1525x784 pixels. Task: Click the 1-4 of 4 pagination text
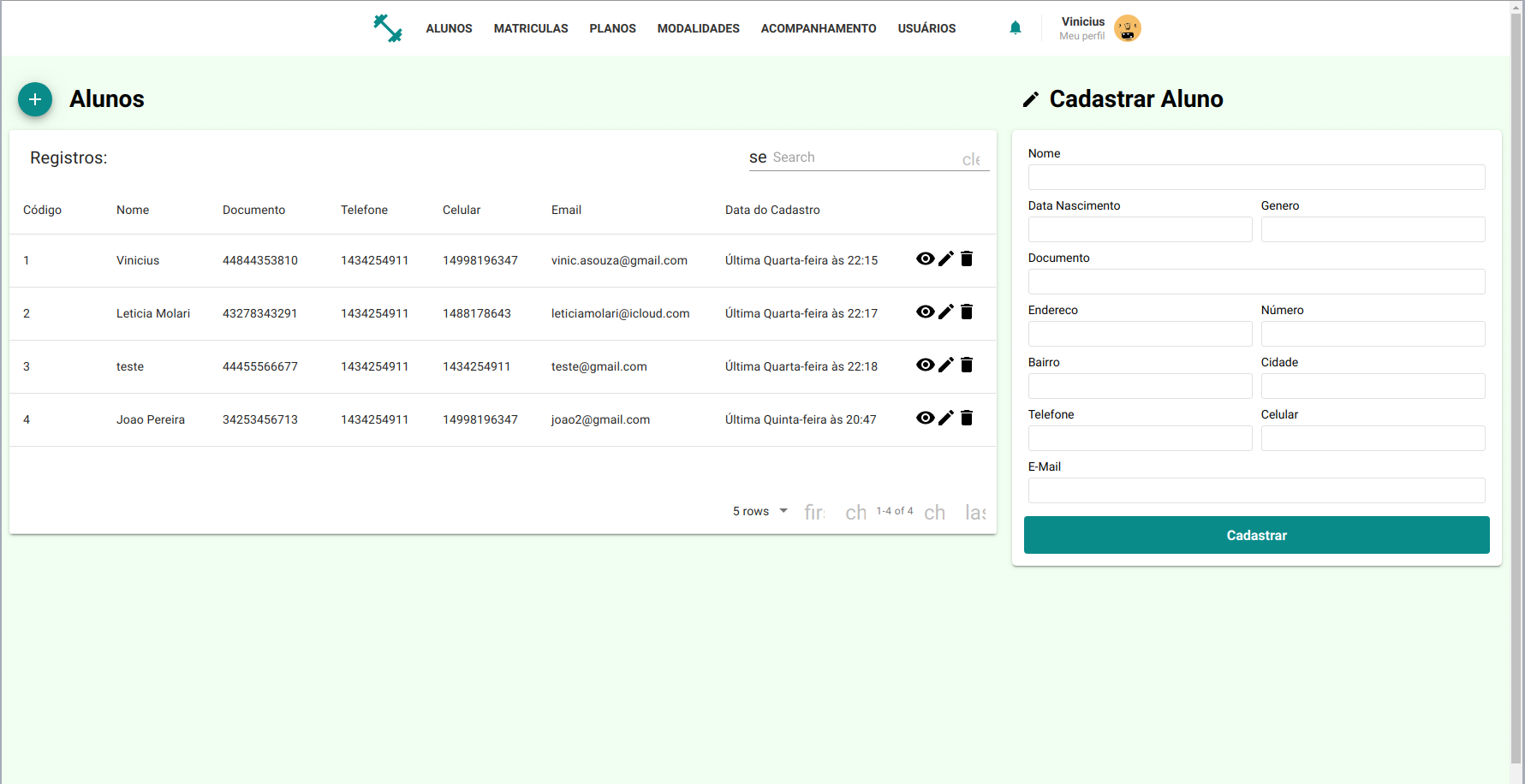coord(895,511)
